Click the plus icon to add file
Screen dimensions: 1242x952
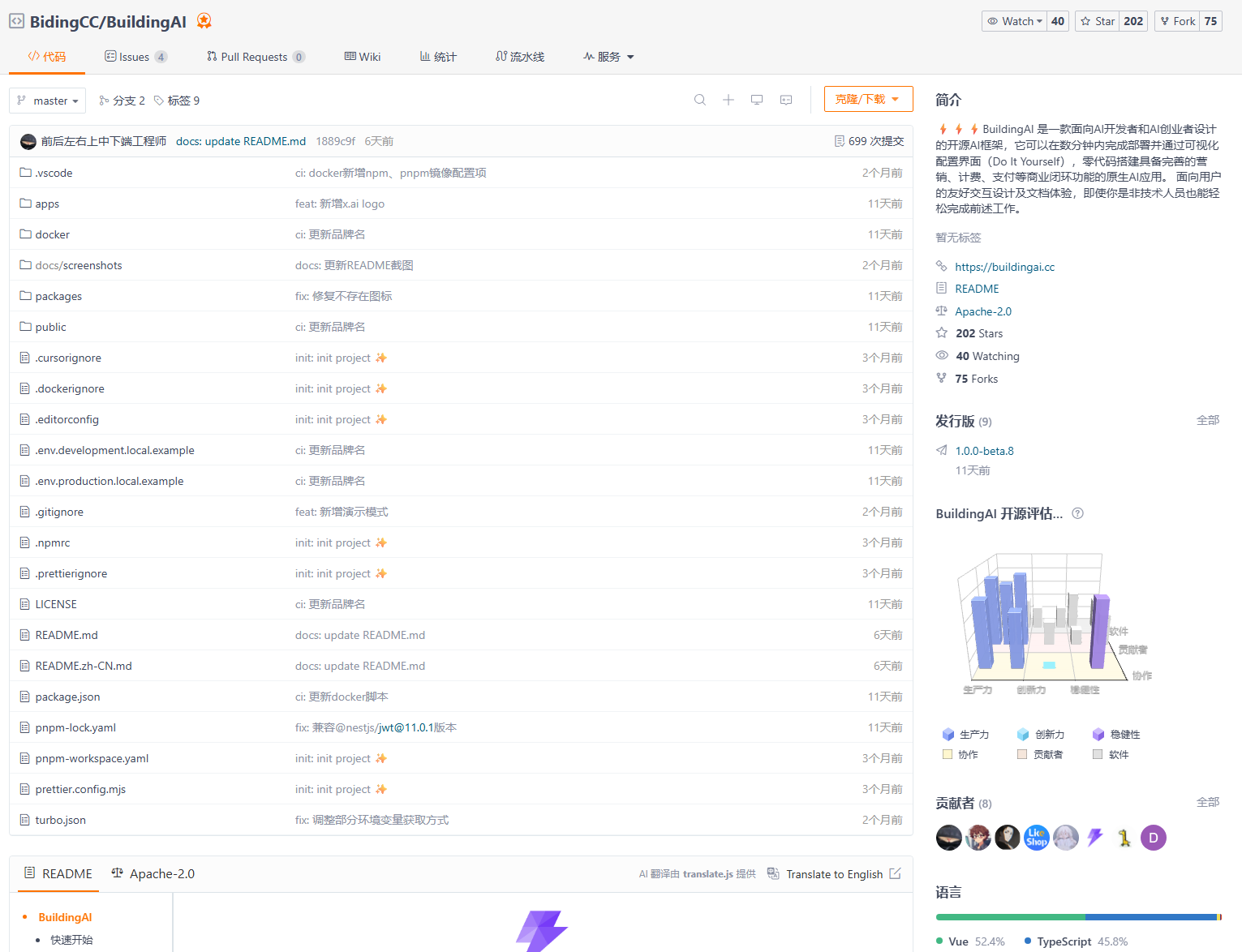click(728, 100)
